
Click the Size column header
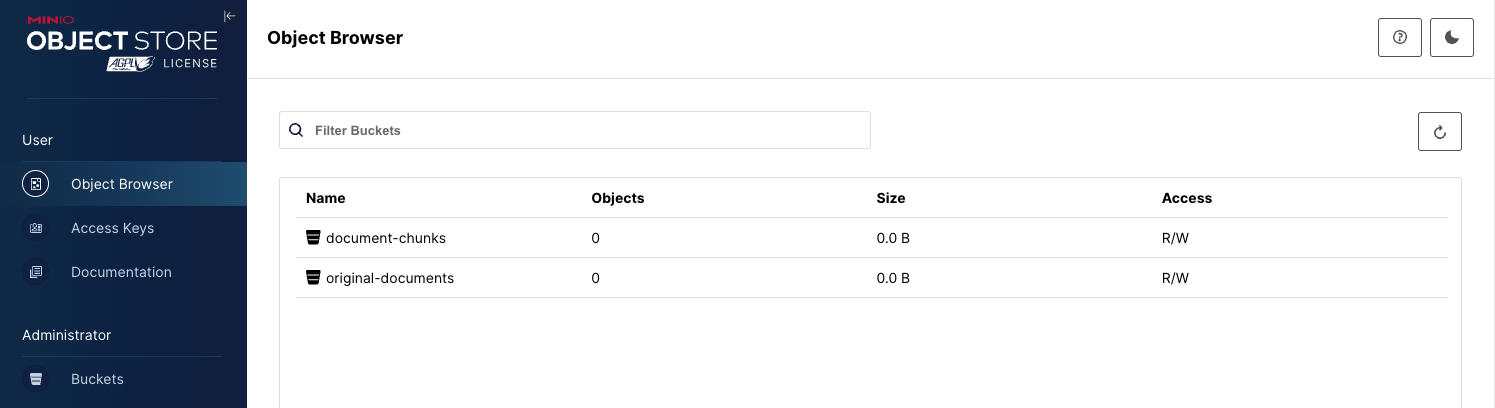pyautogui.click(x=891, y=198)
